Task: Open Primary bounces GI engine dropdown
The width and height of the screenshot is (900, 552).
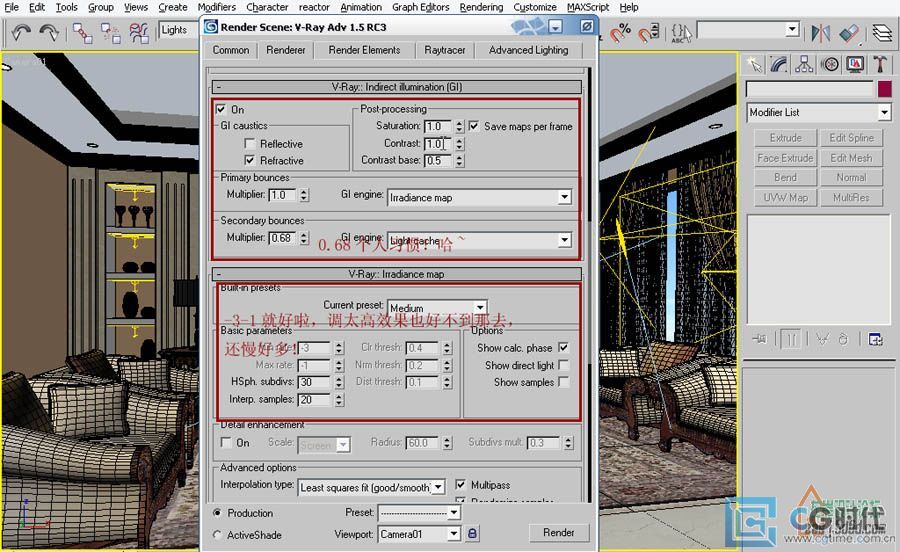Action: click(565, 197)
